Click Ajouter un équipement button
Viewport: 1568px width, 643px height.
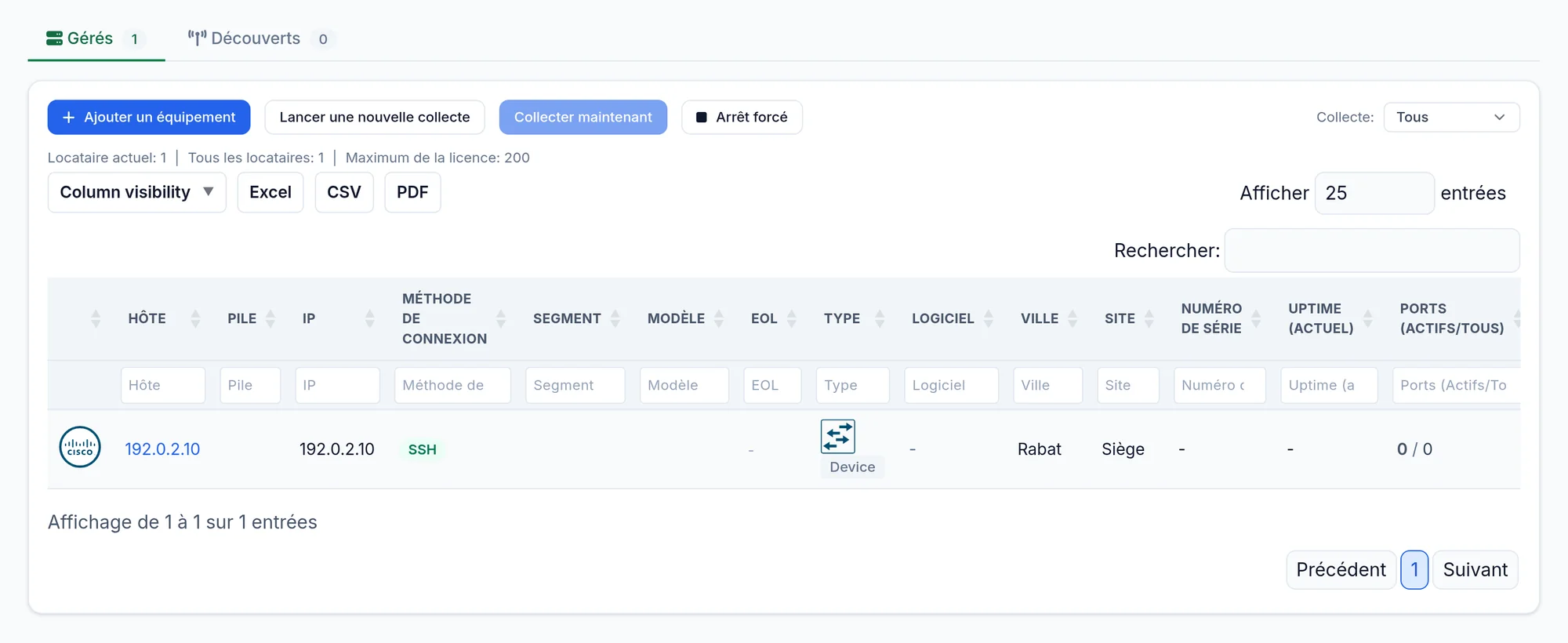pyautogui.click(x=149, y=117)
